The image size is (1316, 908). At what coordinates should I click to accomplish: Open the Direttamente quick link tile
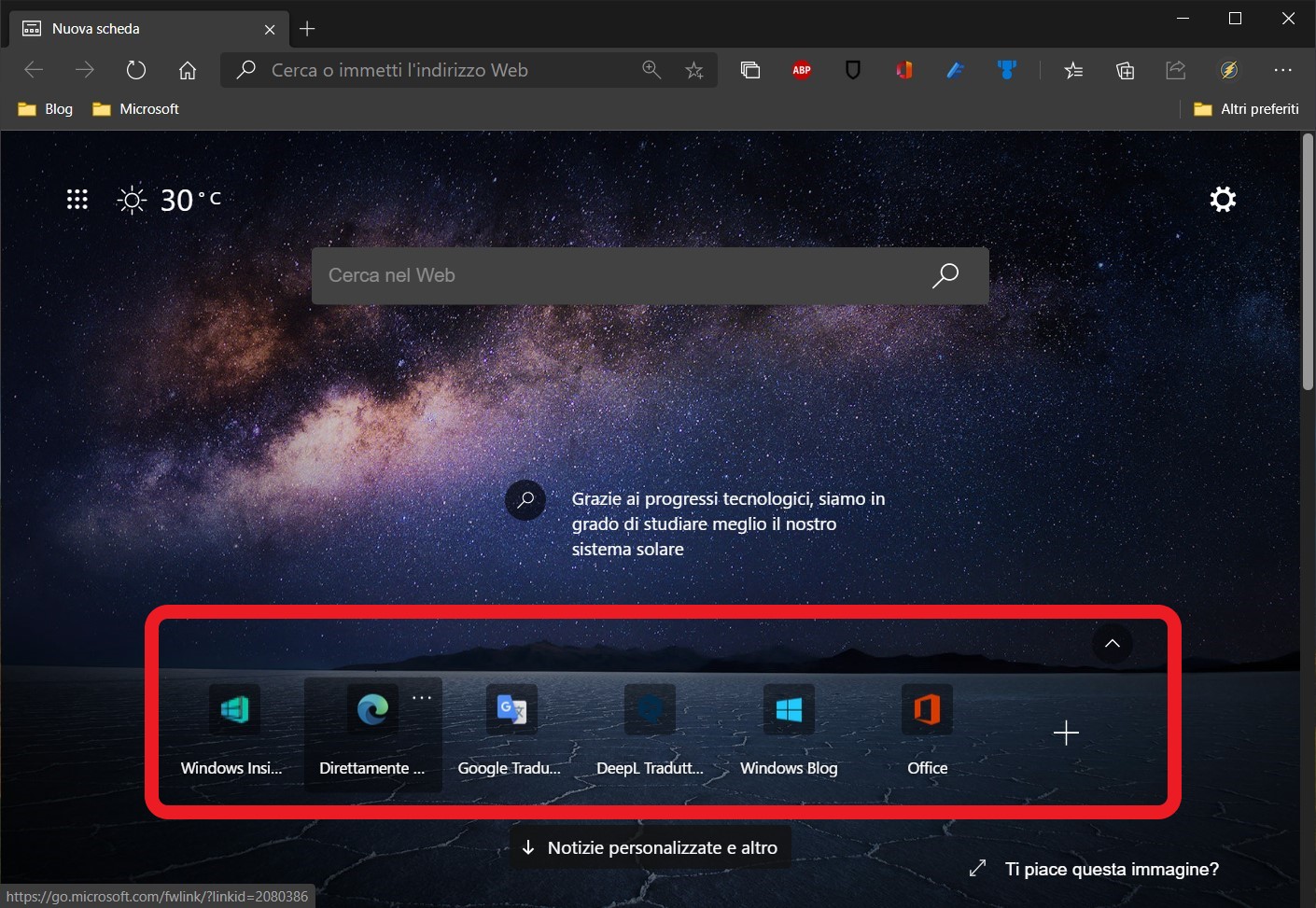[x=372, y=734]
